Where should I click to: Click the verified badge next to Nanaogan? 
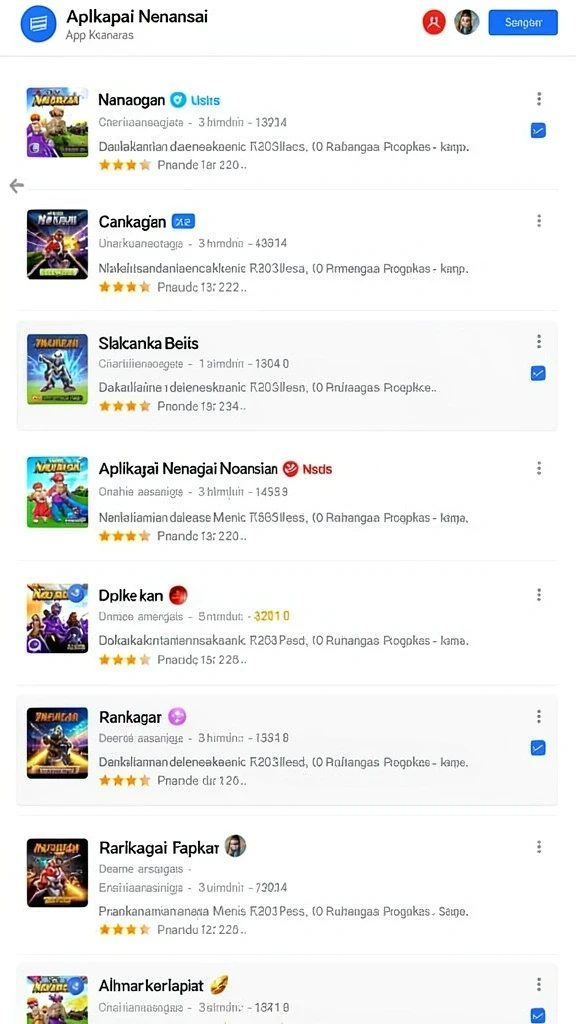(x=178, y=100)
